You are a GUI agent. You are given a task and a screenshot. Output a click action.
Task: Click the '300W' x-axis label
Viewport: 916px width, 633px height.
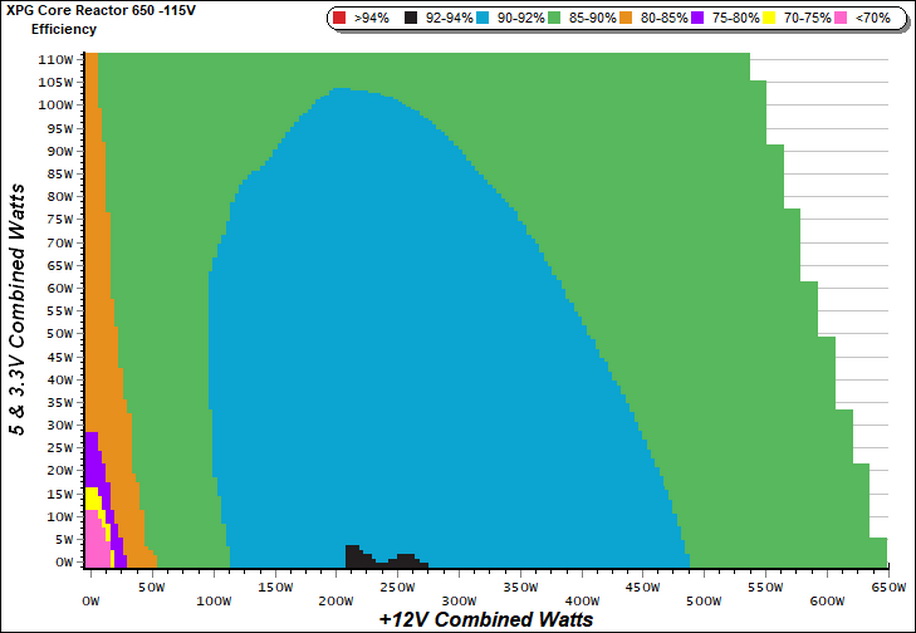click(x=459, y=601)
